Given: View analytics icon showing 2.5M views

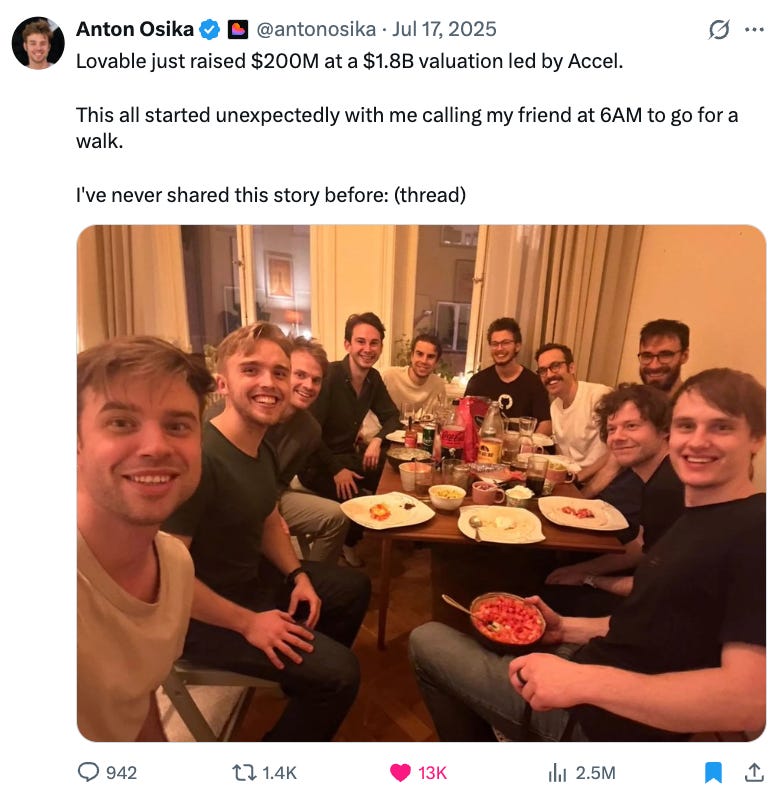Looking at the screenshot, I should click(x=557, y=772).
